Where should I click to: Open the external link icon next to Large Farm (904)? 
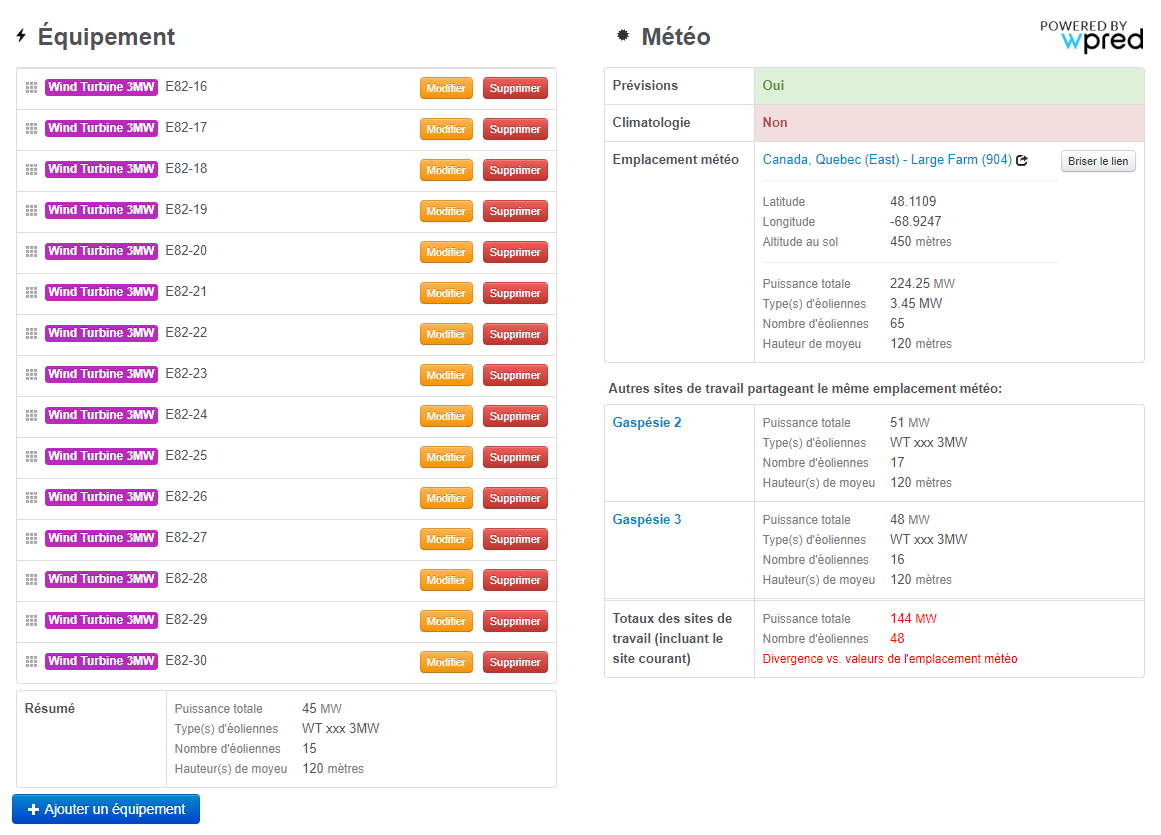1021,160
